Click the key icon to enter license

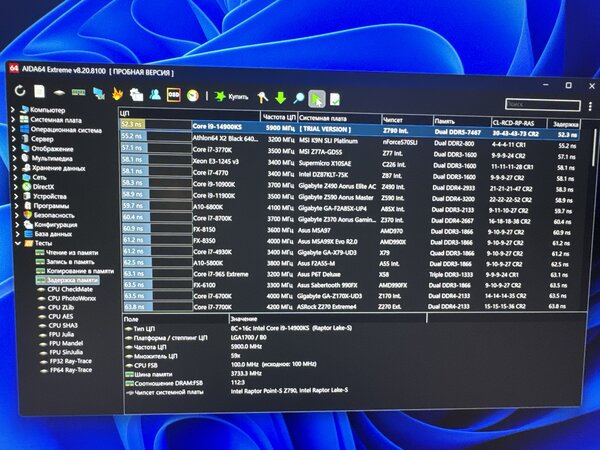(262, 98)
